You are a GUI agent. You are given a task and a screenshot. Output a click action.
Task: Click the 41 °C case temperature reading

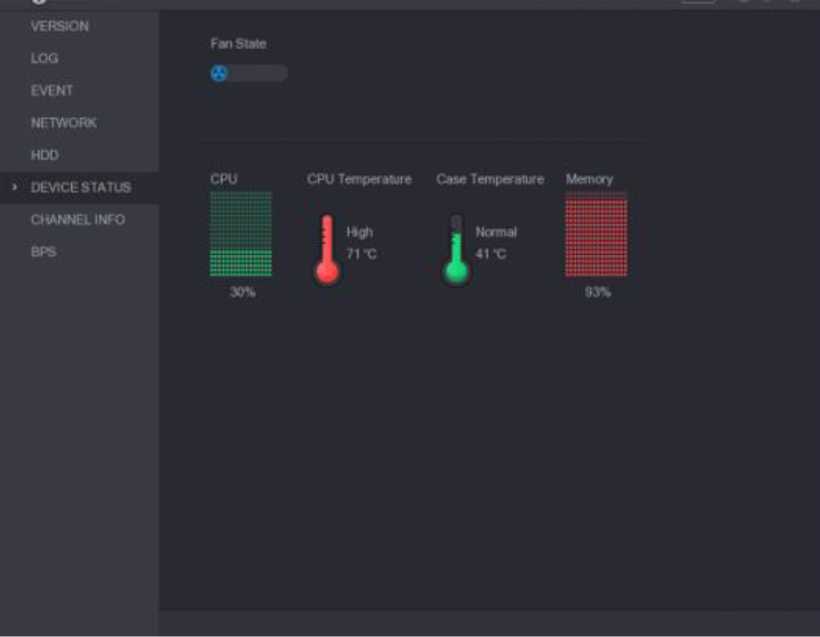(x=491, y=254)
